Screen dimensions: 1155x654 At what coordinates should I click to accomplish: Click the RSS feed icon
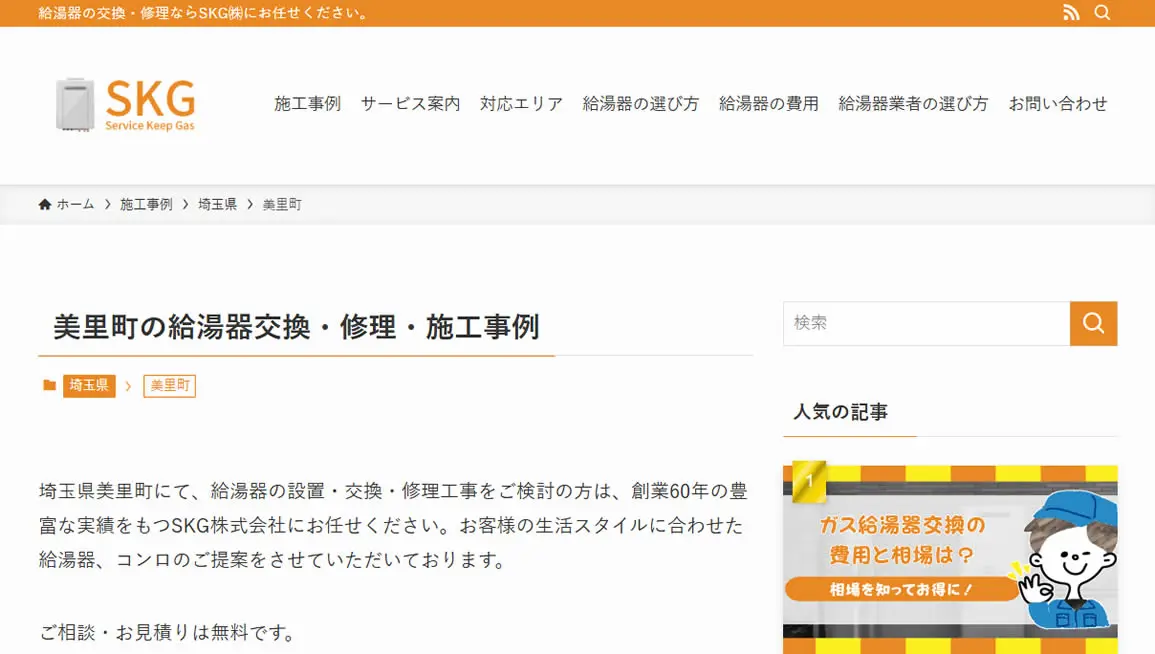point(1071,13)
